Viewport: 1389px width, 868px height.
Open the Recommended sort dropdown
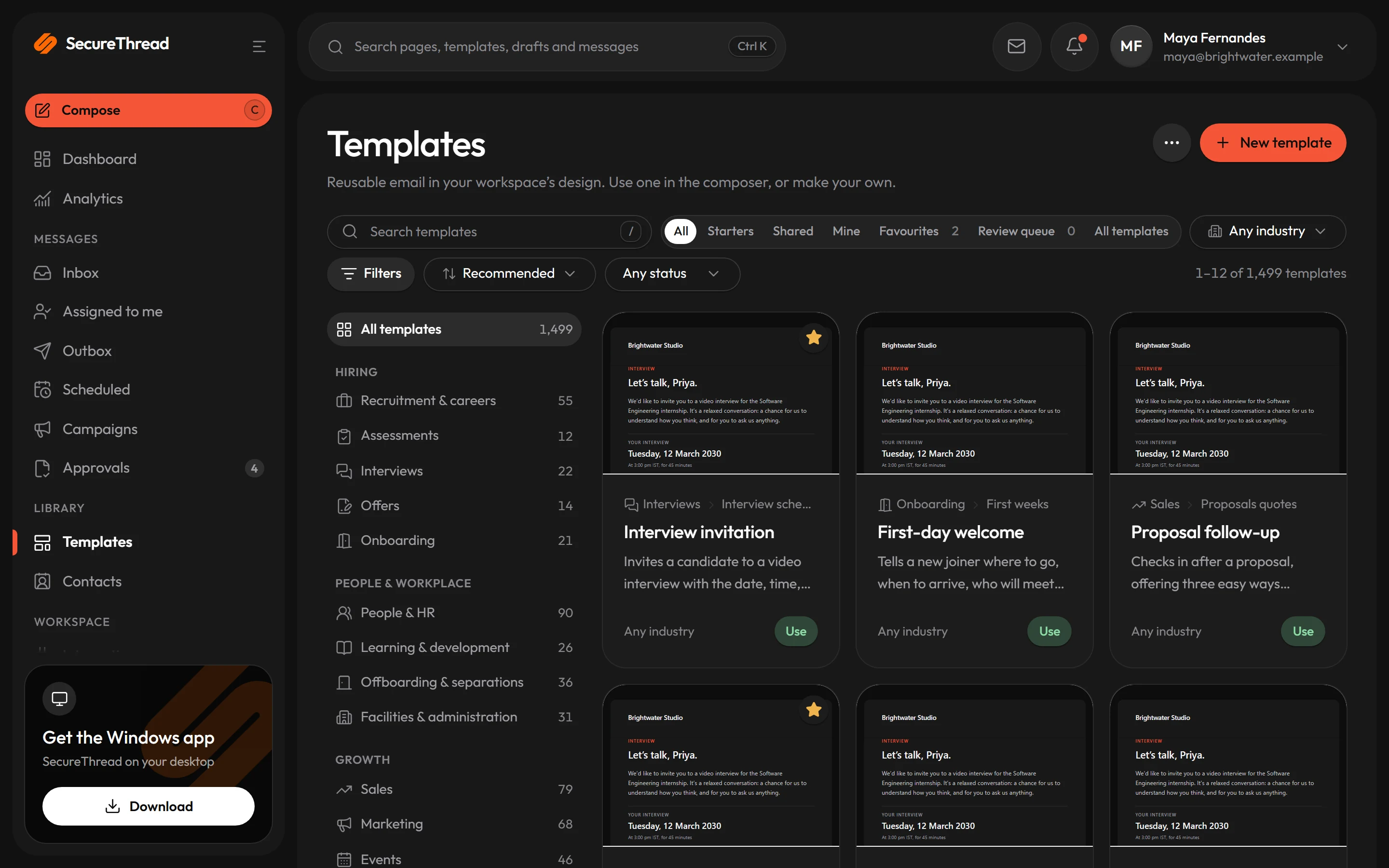509,274
